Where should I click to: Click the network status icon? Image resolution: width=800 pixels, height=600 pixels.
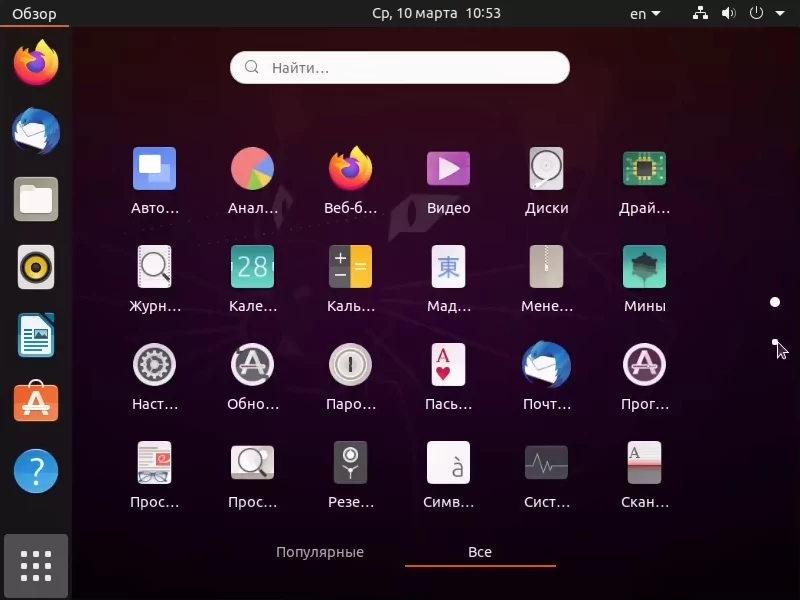pyautogui.click(x=700, y=13)
